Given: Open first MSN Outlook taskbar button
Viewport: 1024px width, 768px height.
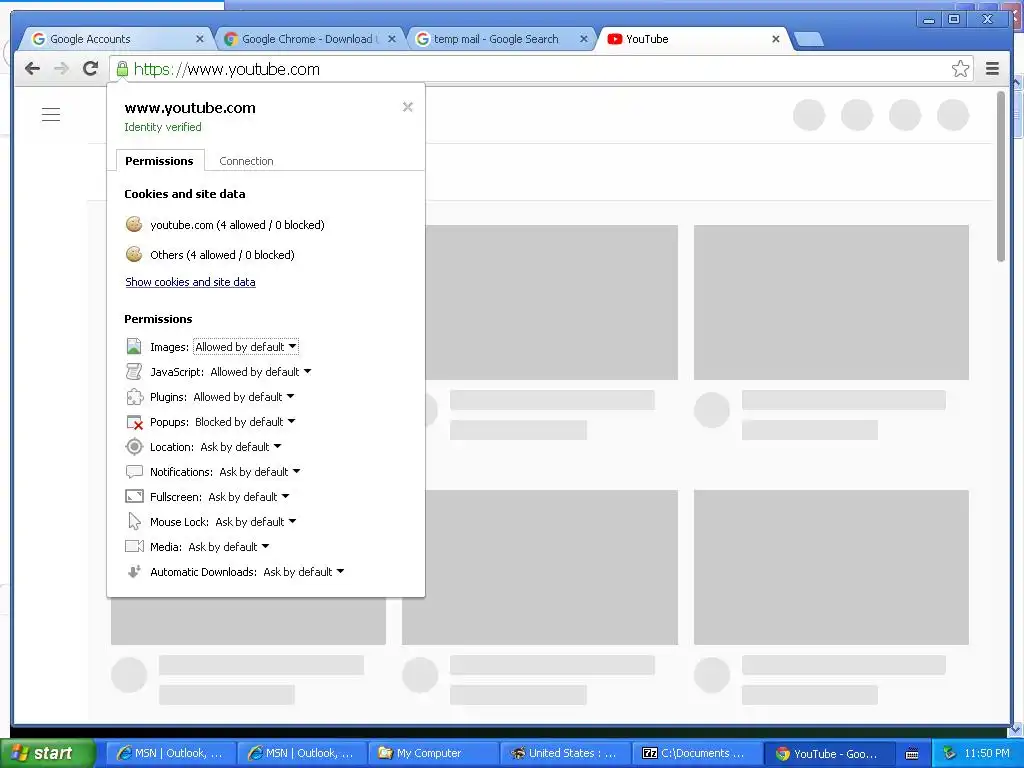Looking at the screenshot, I should point(170,753).
